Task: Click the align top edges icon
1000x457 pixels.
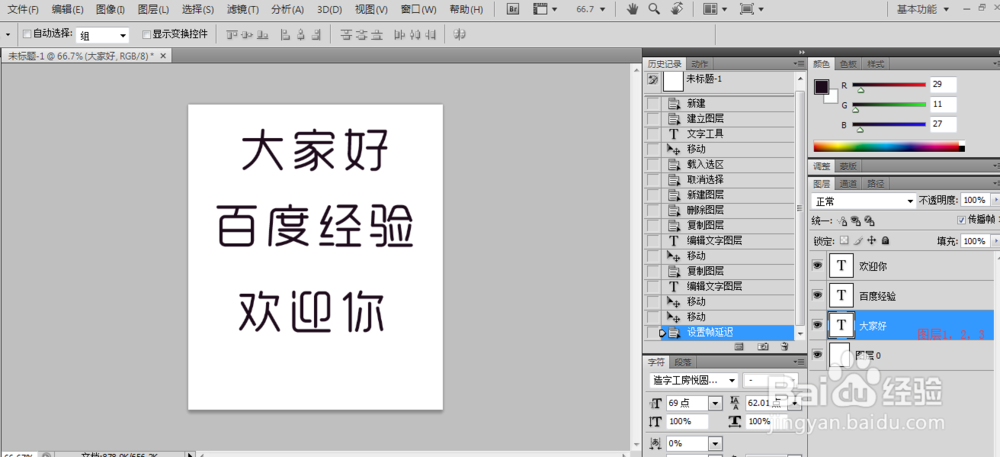Action: pyautogui.click(x=233, y=34)
